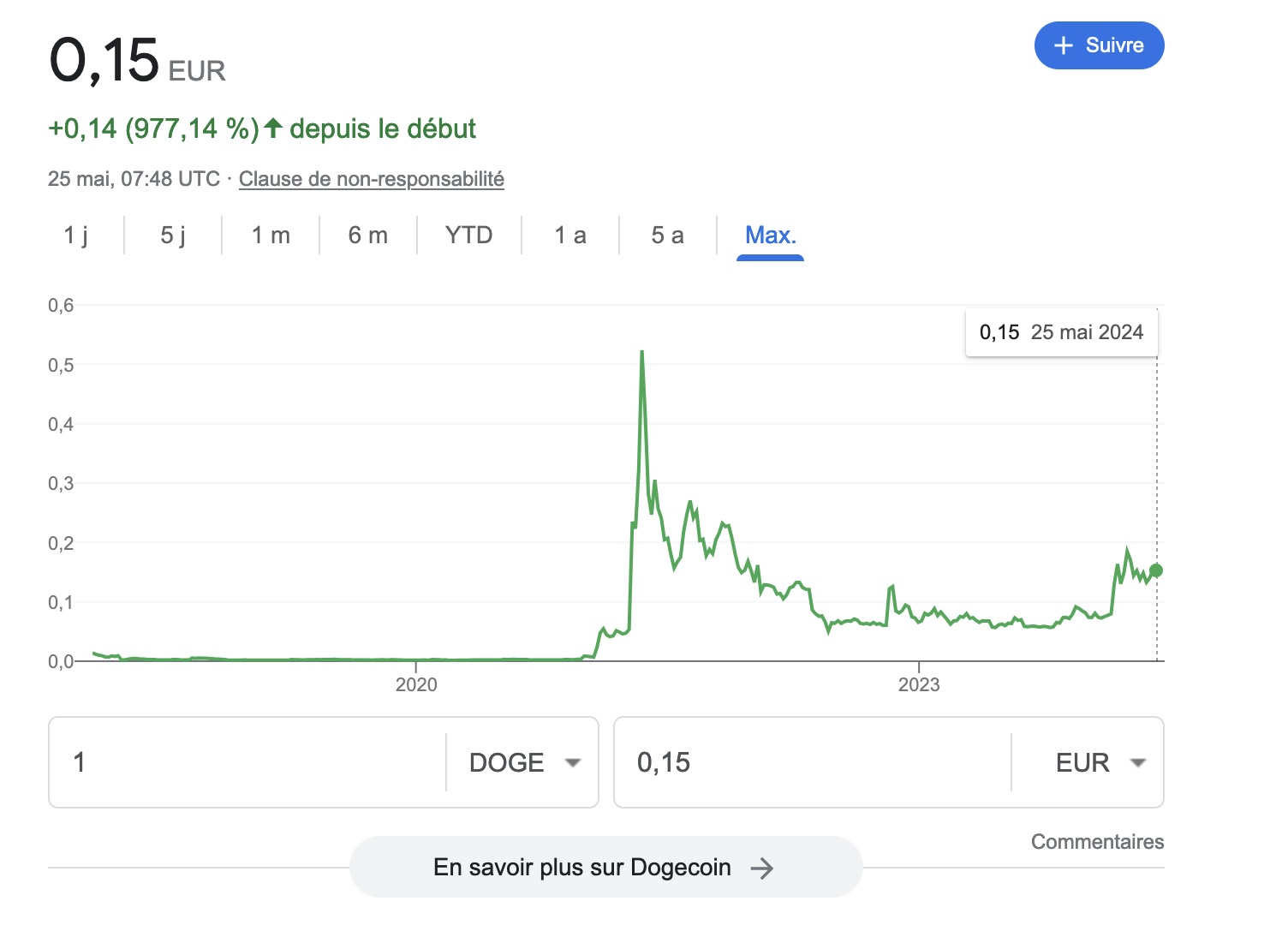1288x925 pixels.
Task: Choose the 1 a range tab
Action: pyautogui.click(x=570, y=236)
